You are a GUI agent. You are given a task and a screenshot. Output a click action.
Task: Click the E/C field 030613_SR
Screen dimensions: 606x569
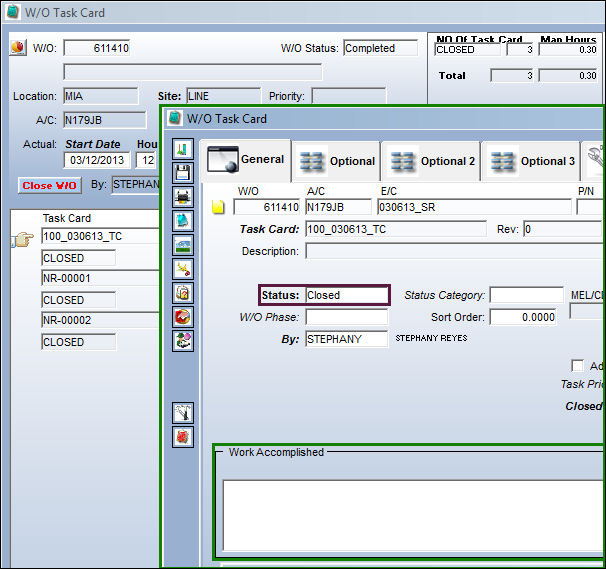point(474,207)
